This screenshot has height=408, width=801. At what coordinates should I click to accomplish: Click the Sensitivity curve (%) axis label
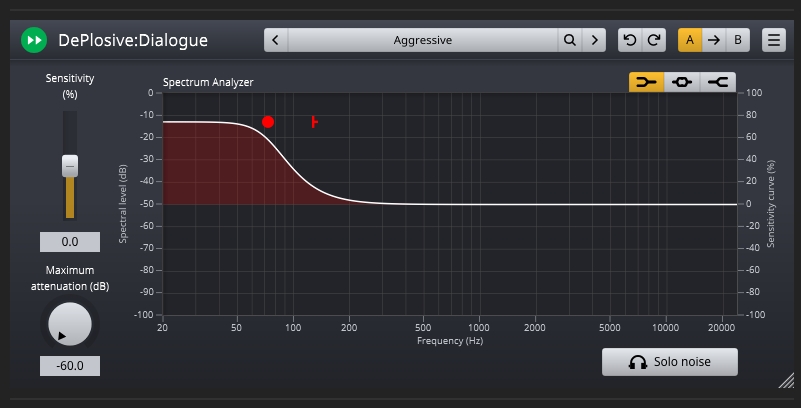770,204
